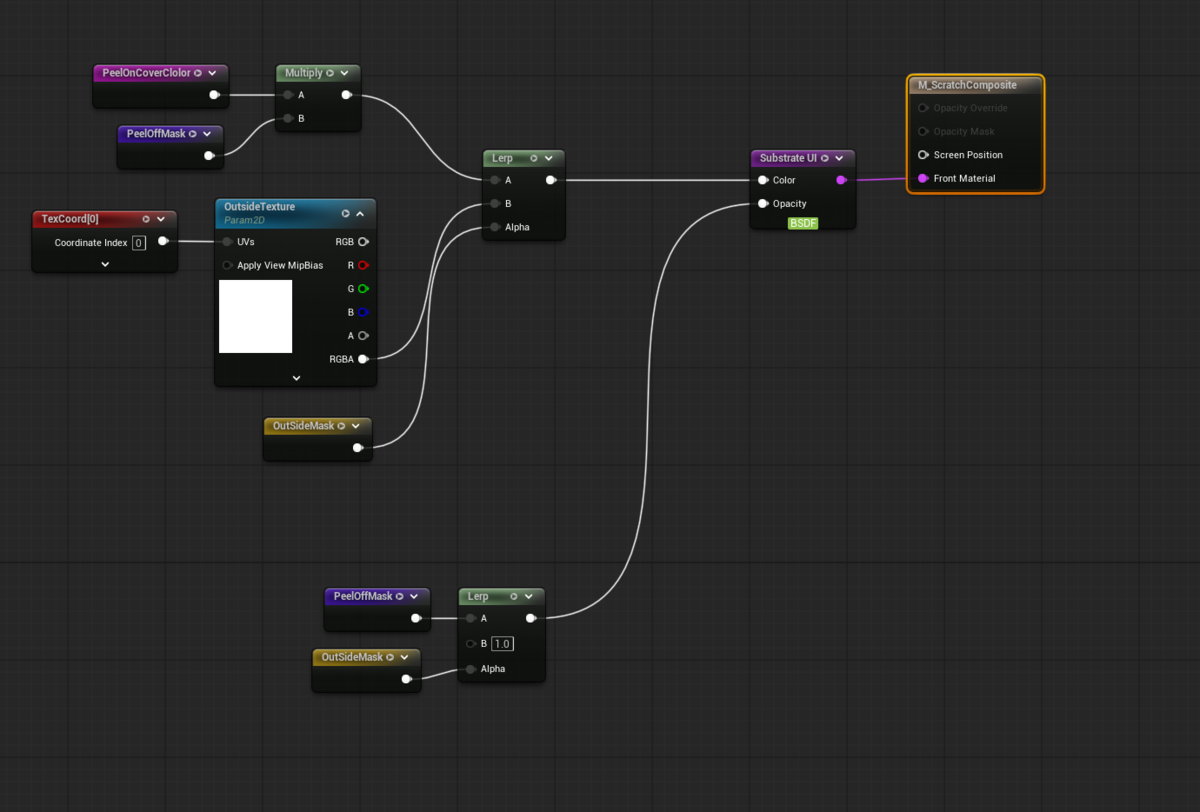Toggle preview icon of PeelOffMask wired to Multiply
The height and width of the screenshot is (812, 1200).
pos(192,133)
